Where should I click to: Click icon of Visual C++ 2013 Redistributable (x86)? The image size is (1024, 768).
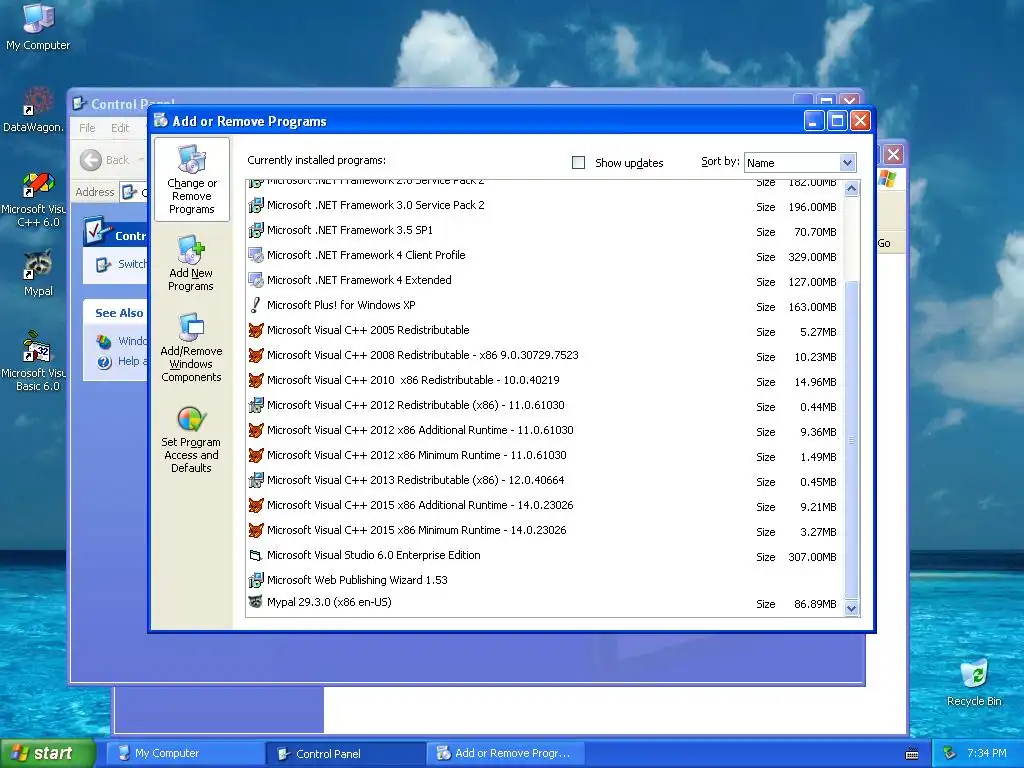tap(256, 481)
